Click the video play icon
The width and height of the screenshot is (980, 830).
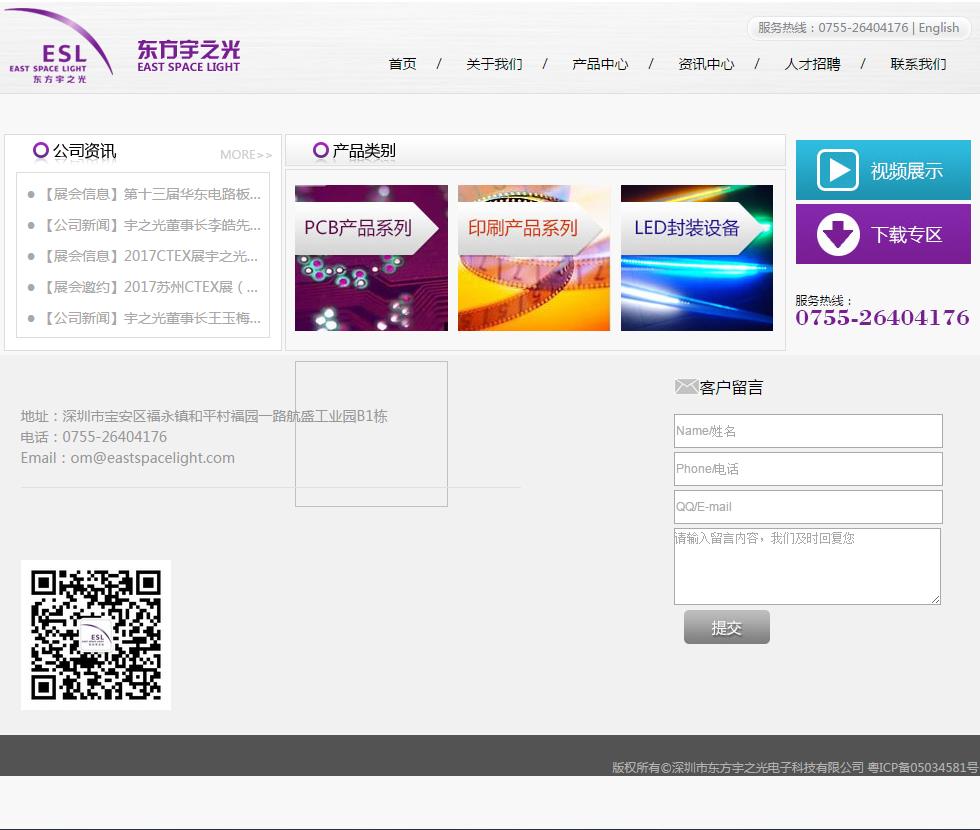point(837,170)
